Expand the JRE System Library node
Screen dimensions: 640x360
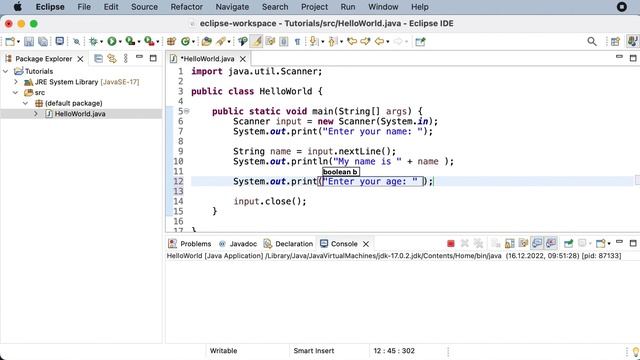point(16,82)
